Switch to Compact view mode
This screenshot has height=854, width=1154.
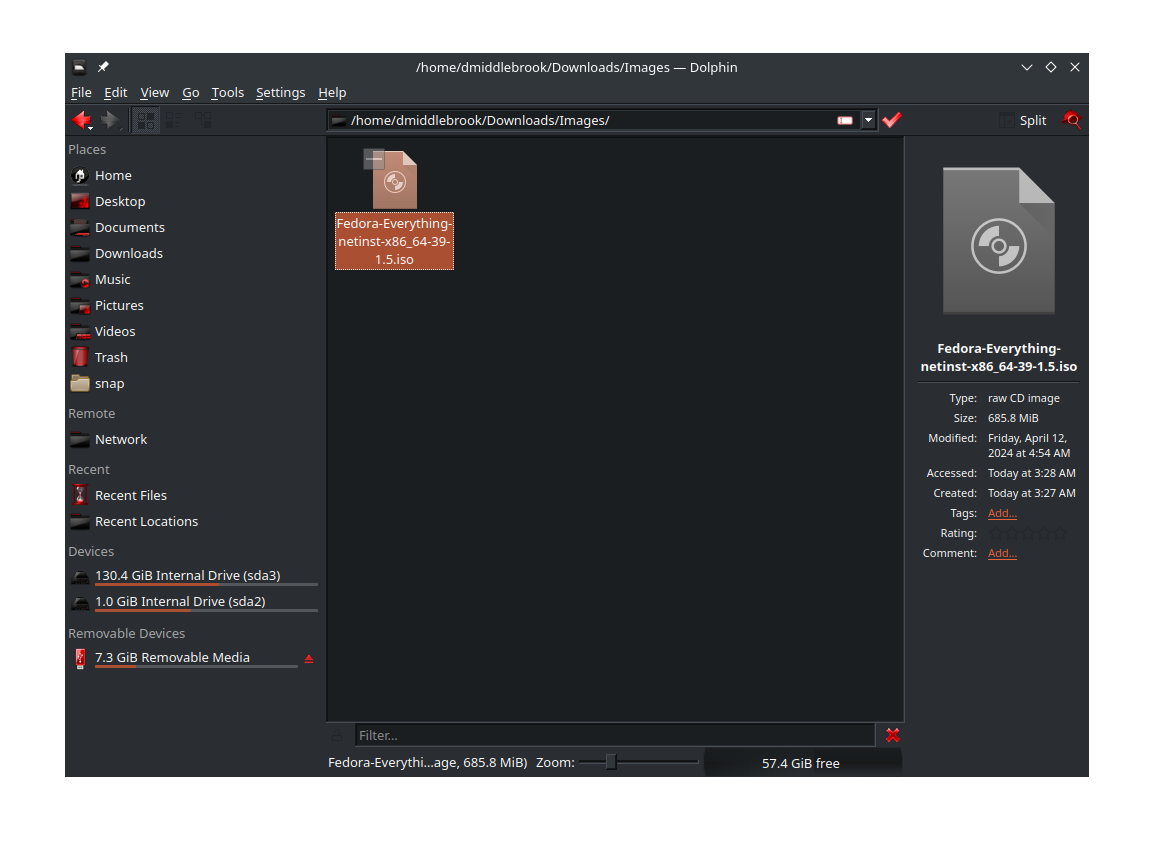pyautogui.click(x=174, y=120)
